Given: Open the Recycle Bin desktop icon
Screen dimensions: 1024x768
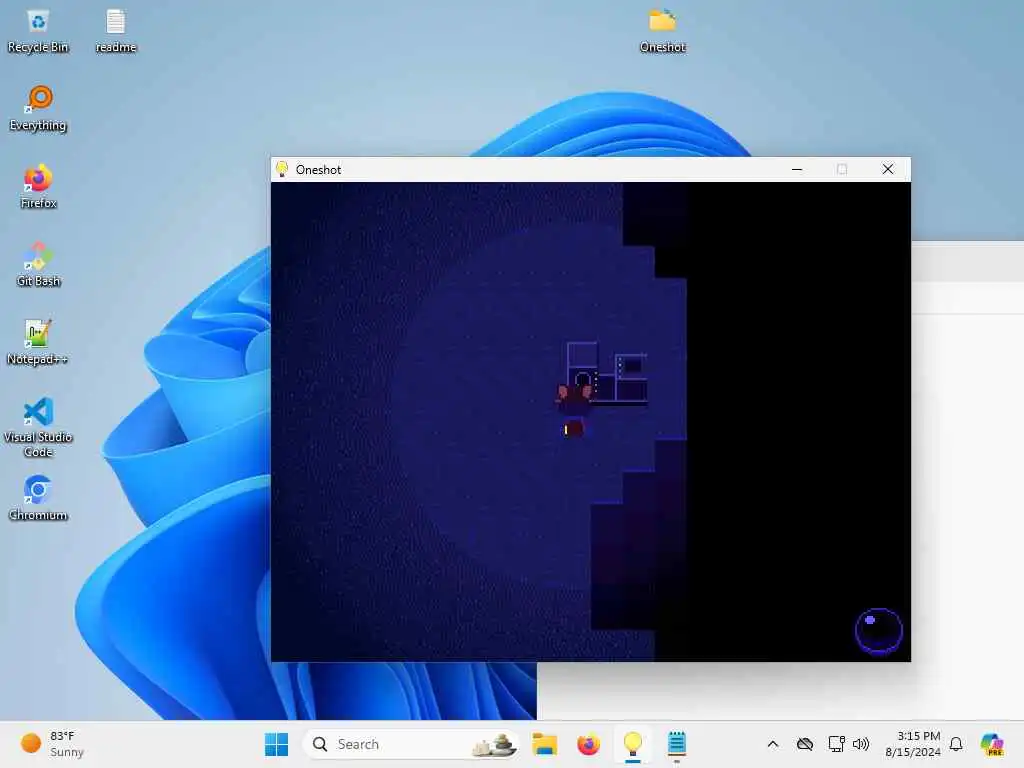Looking at the screenshot, I should [x=38, y=31].
